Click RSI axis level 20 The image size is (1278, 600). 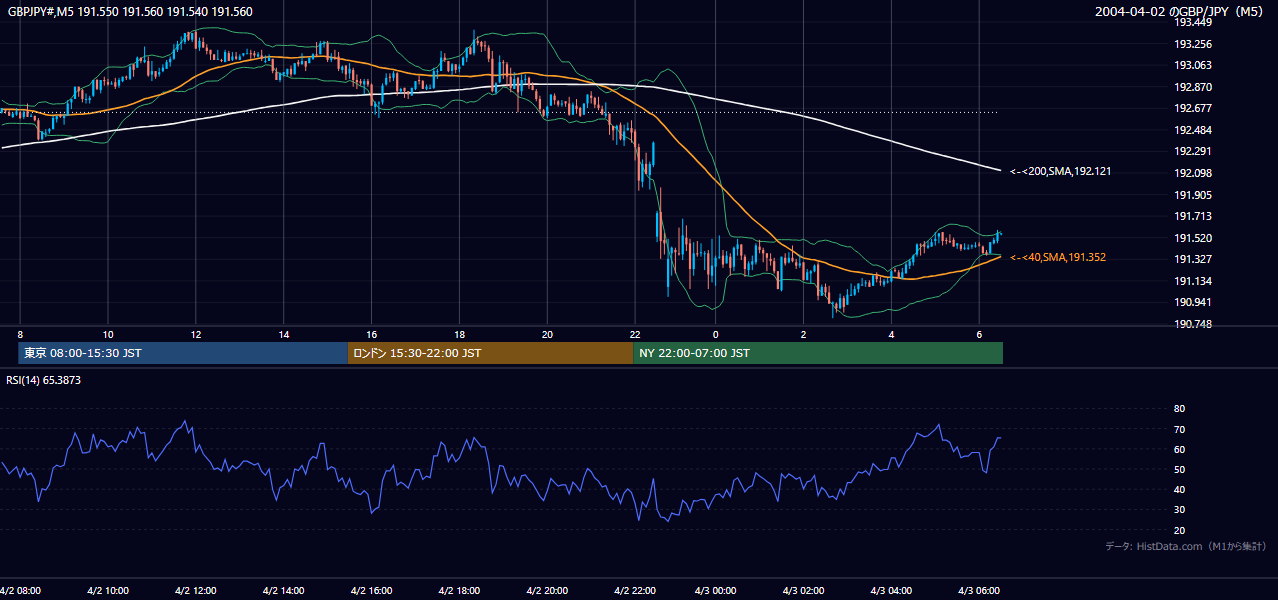1179,530
